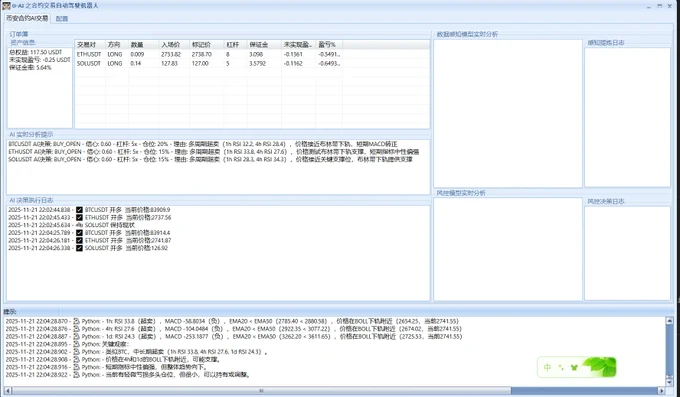This screenshot has width=680, height=397.
Task: Minimize the trading robot window
Action: pos(649,6)
